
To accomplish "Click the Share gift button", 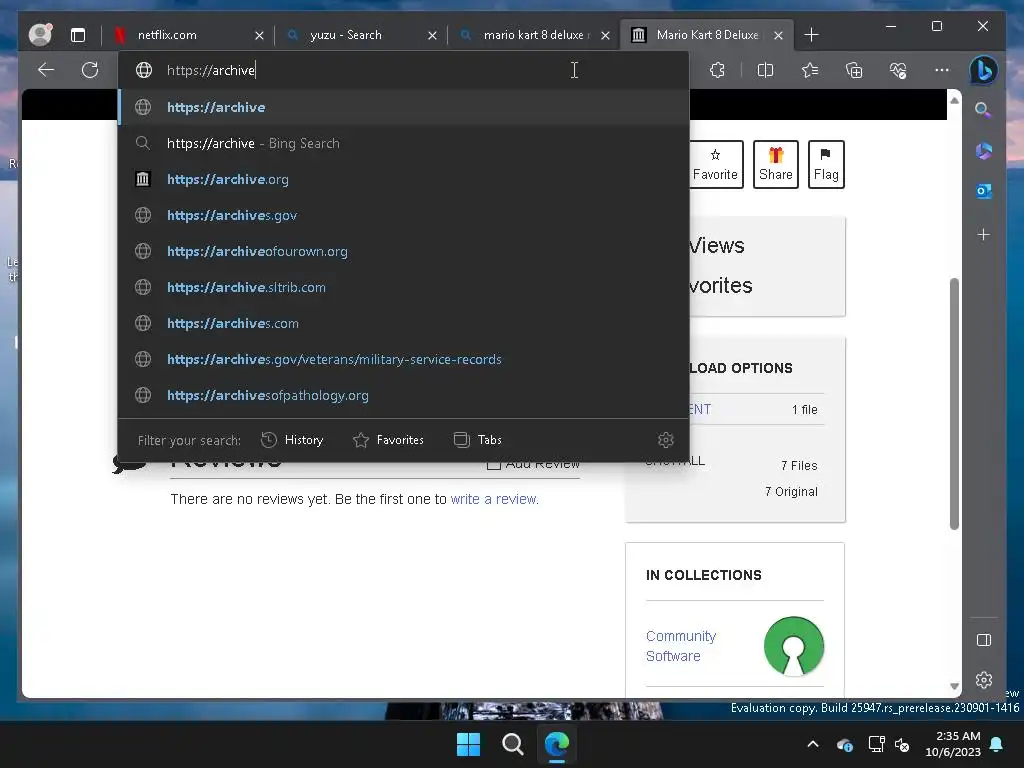I will 775,165.
